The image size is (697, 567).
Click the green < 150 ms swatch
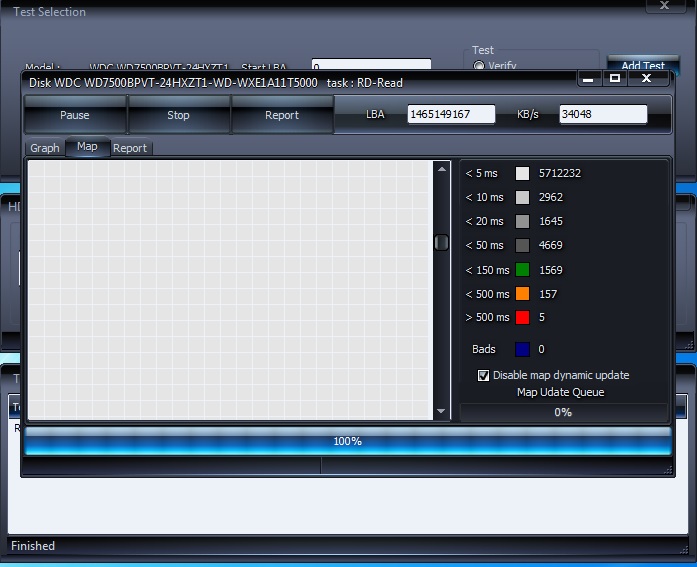[x=522, y=270]
